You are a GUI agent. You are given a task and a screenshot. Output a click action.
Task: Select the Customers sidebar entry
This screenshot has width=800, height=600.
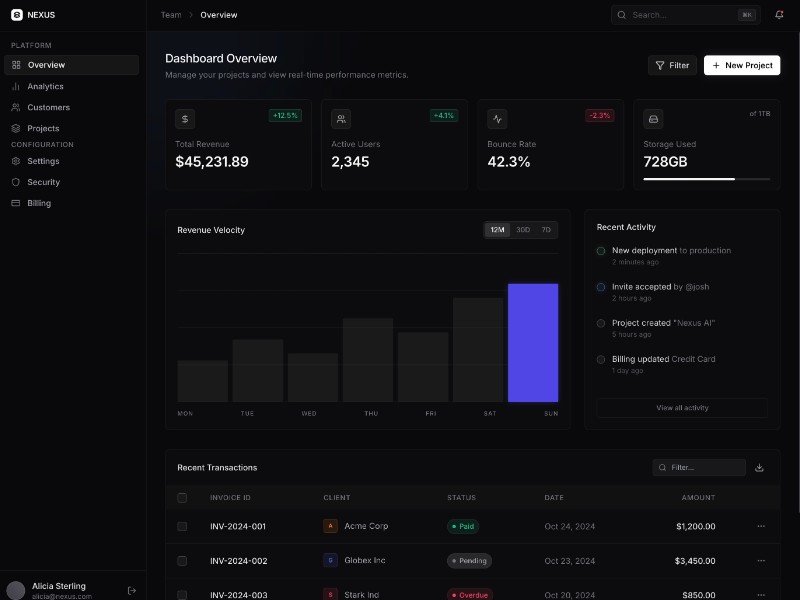(47, 107)
